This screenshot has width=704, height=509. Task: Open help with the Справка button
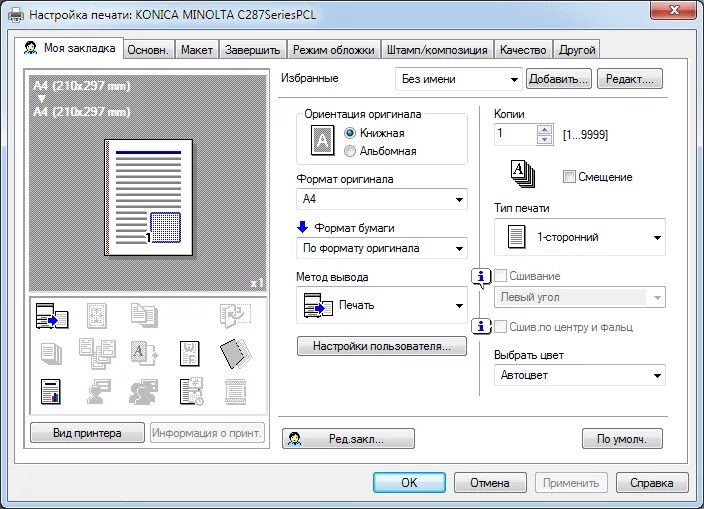point(652,483)
